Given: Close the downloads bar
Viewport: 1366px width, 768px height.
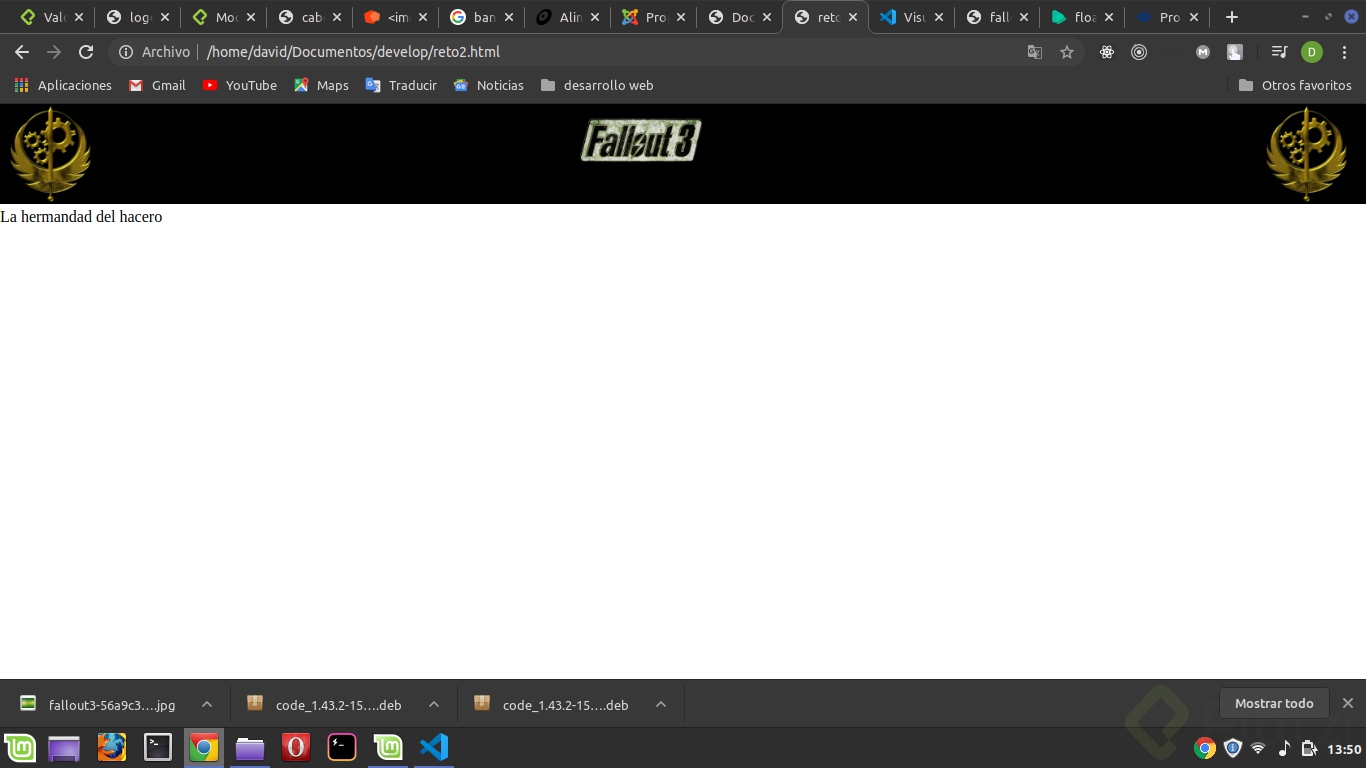Looking at the screenshot, I should tap(1348, 704).
